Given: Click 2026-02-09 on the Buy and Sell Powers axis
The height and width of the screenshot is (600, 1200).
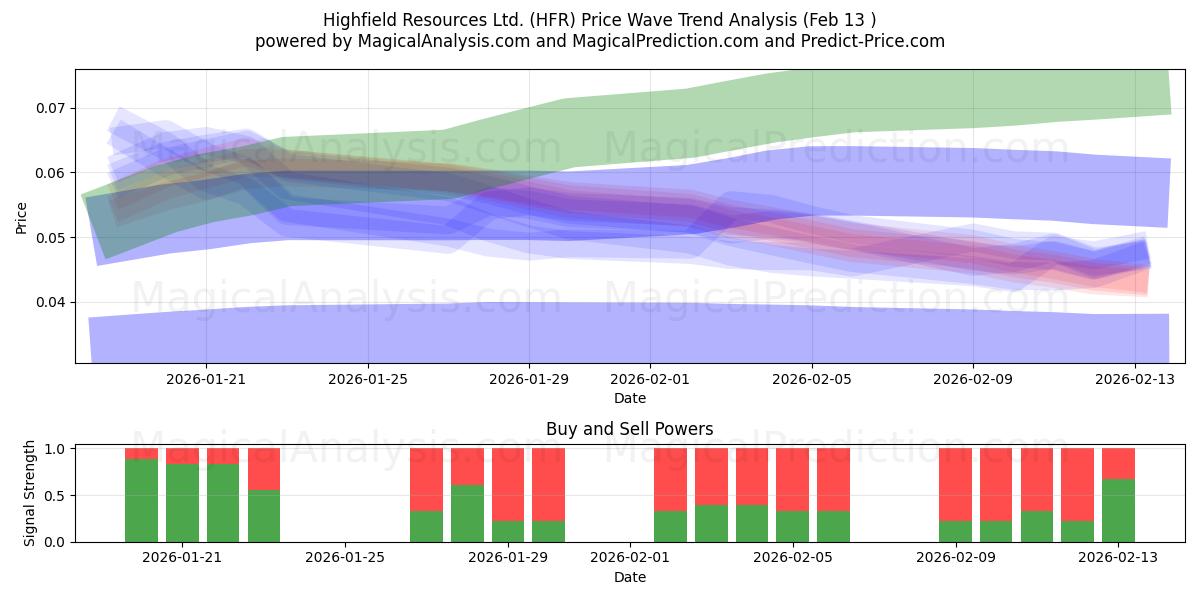Looking at the screenshot, I should [956, 558].
